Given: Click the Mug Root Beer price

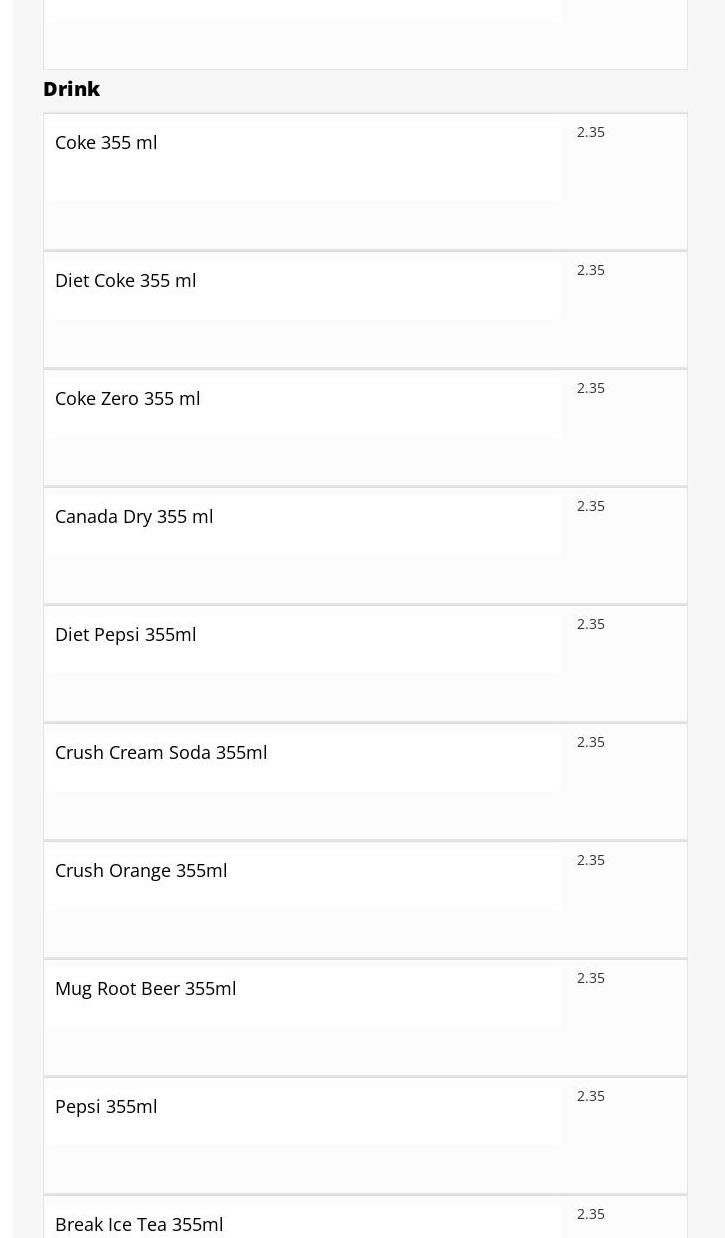Looking at the screenshot, I should click(x=591, y=978).
